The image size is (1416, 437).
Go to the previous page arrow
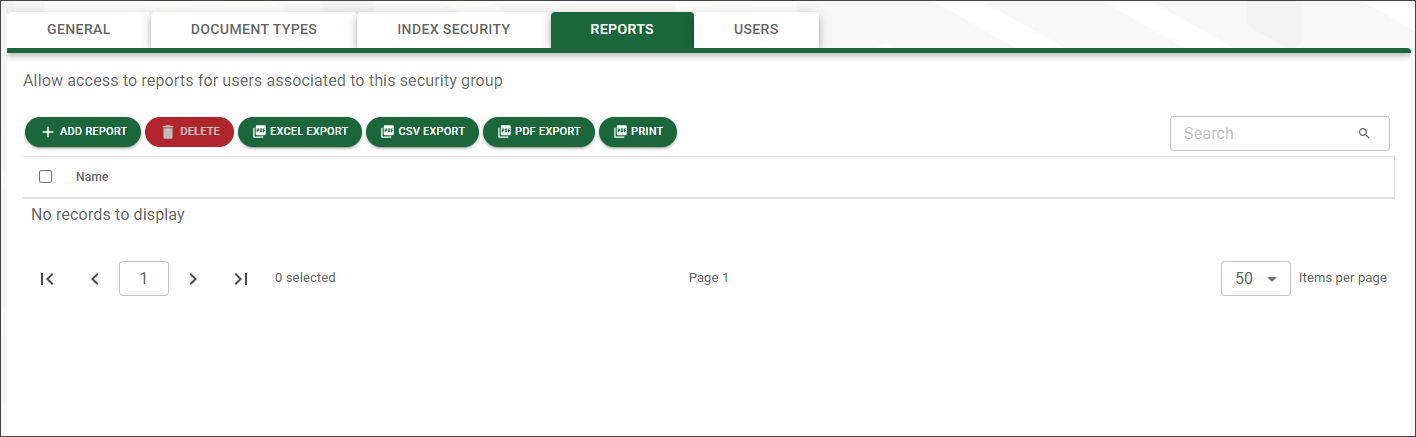95,279
